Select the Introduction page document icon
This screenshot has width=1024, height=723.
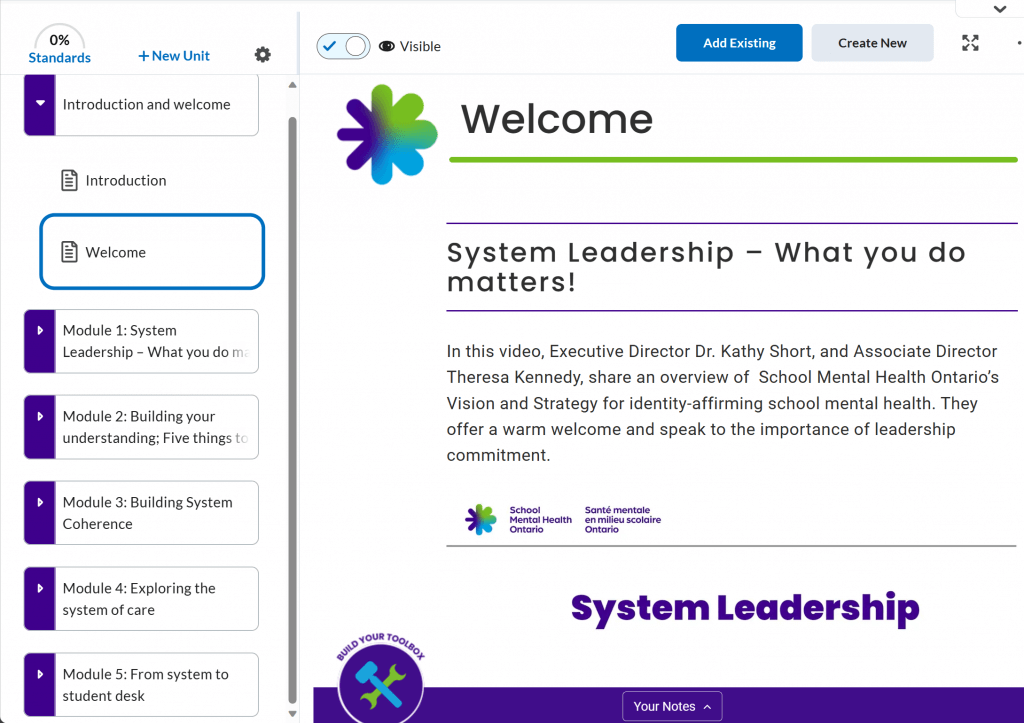click(69, 180)
